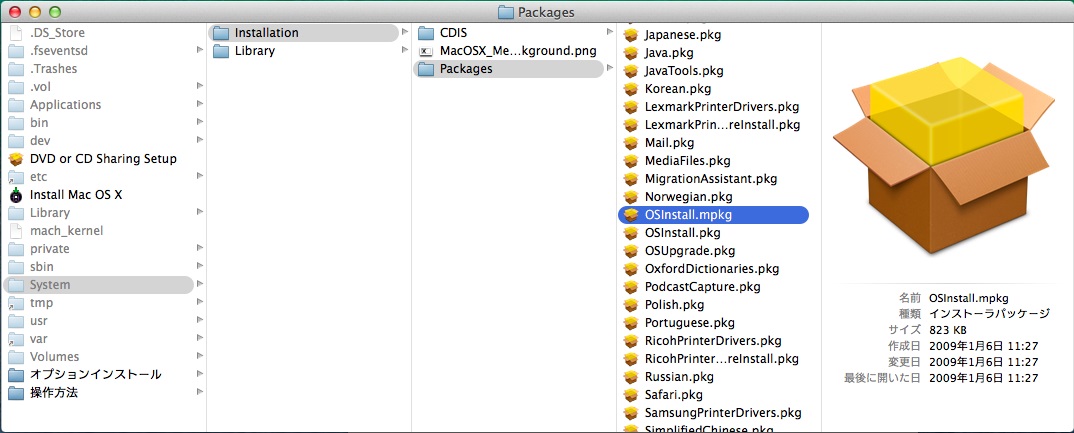Click the Install Mac OS X app icon
This screenshot has height=433, width=1074.
pos(16,195)
